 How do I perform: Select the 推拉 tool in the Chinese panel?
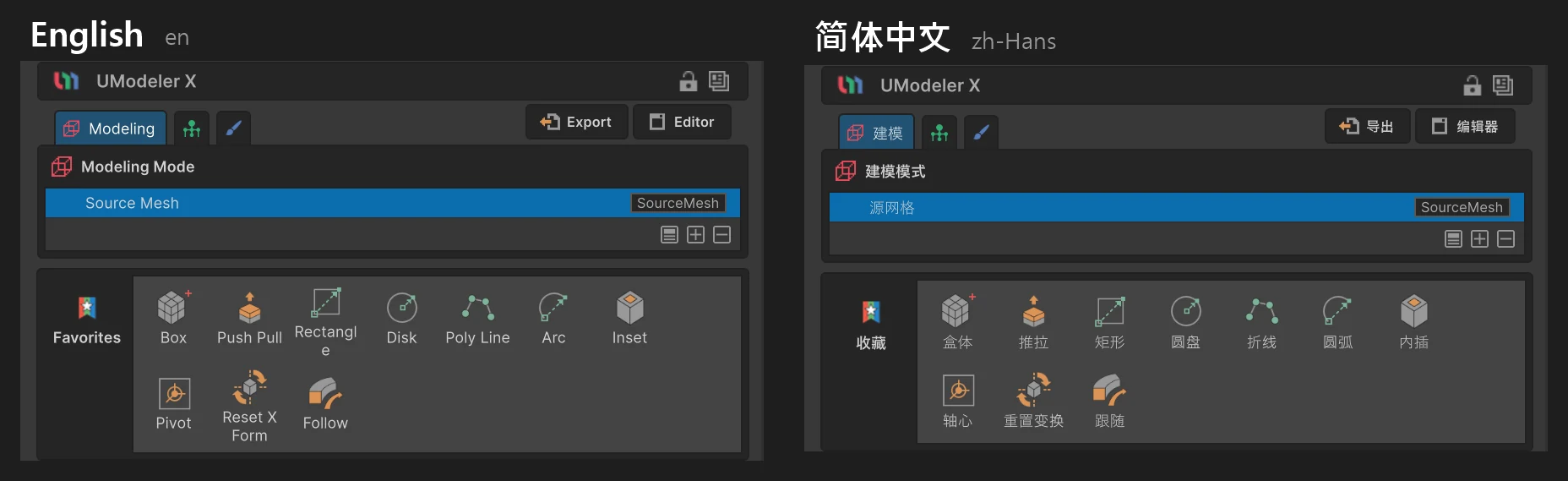(1033, 321)
